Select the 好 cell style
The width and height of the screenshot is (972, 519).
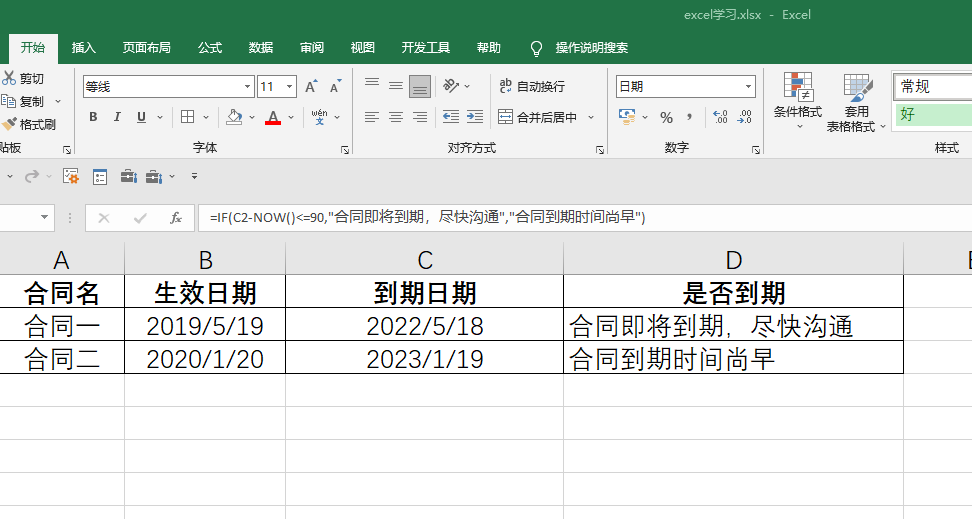933,114
